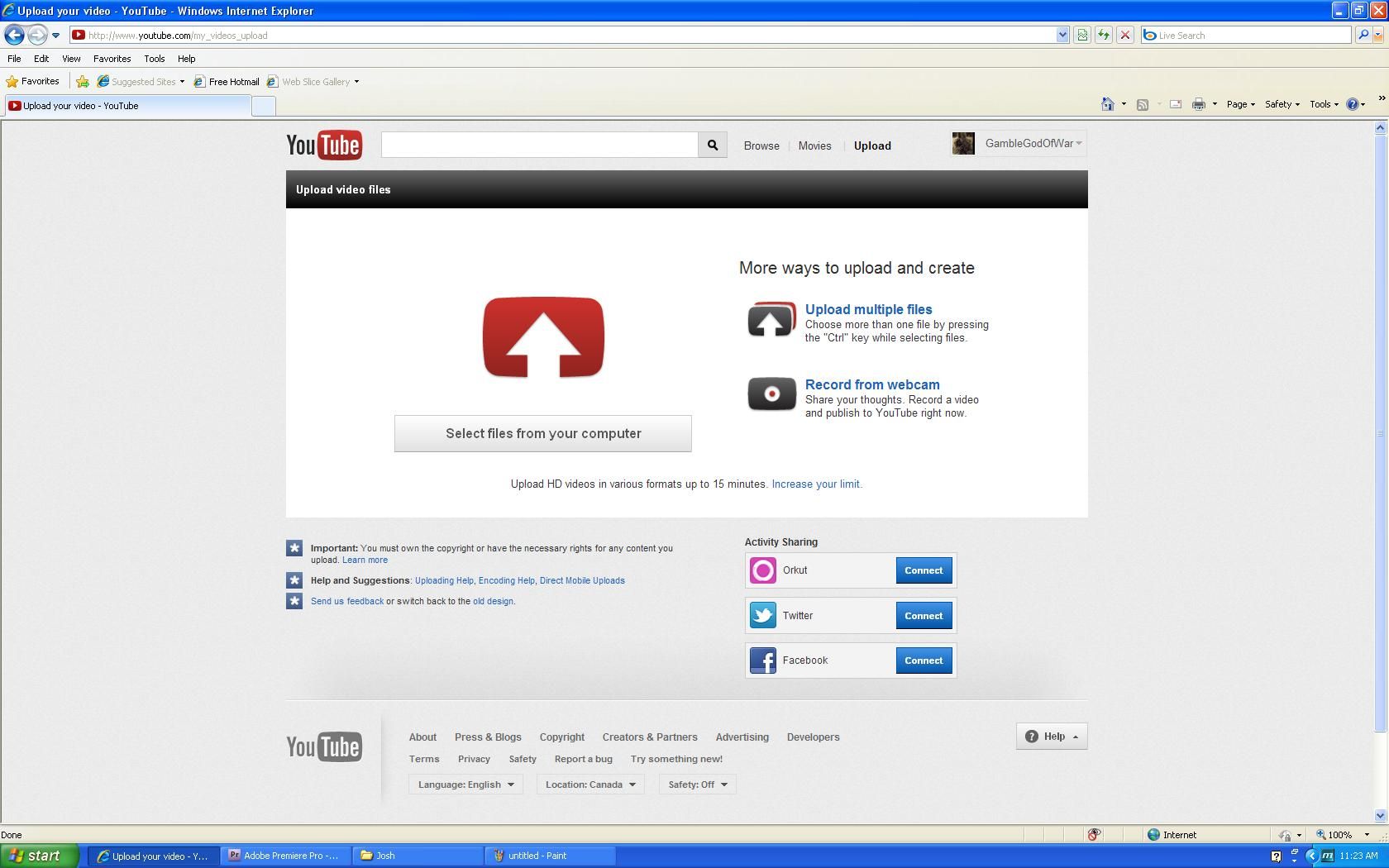
Task: Click Select files from your computer
Action: tap(542, 433)
